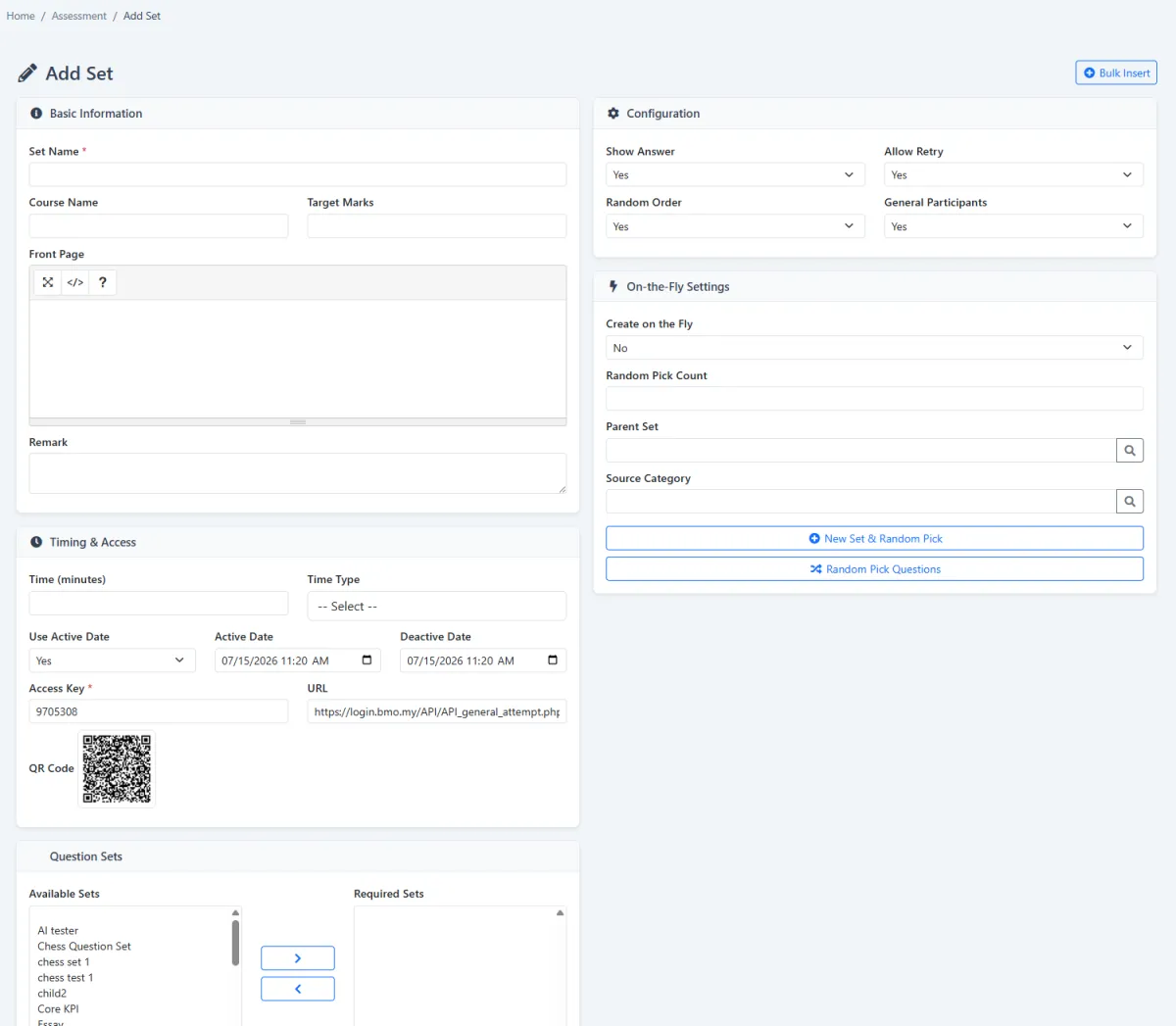Open calendar picker for Deactive Date
This screenshot has width=1176, height=1026.
click(553, 660)
